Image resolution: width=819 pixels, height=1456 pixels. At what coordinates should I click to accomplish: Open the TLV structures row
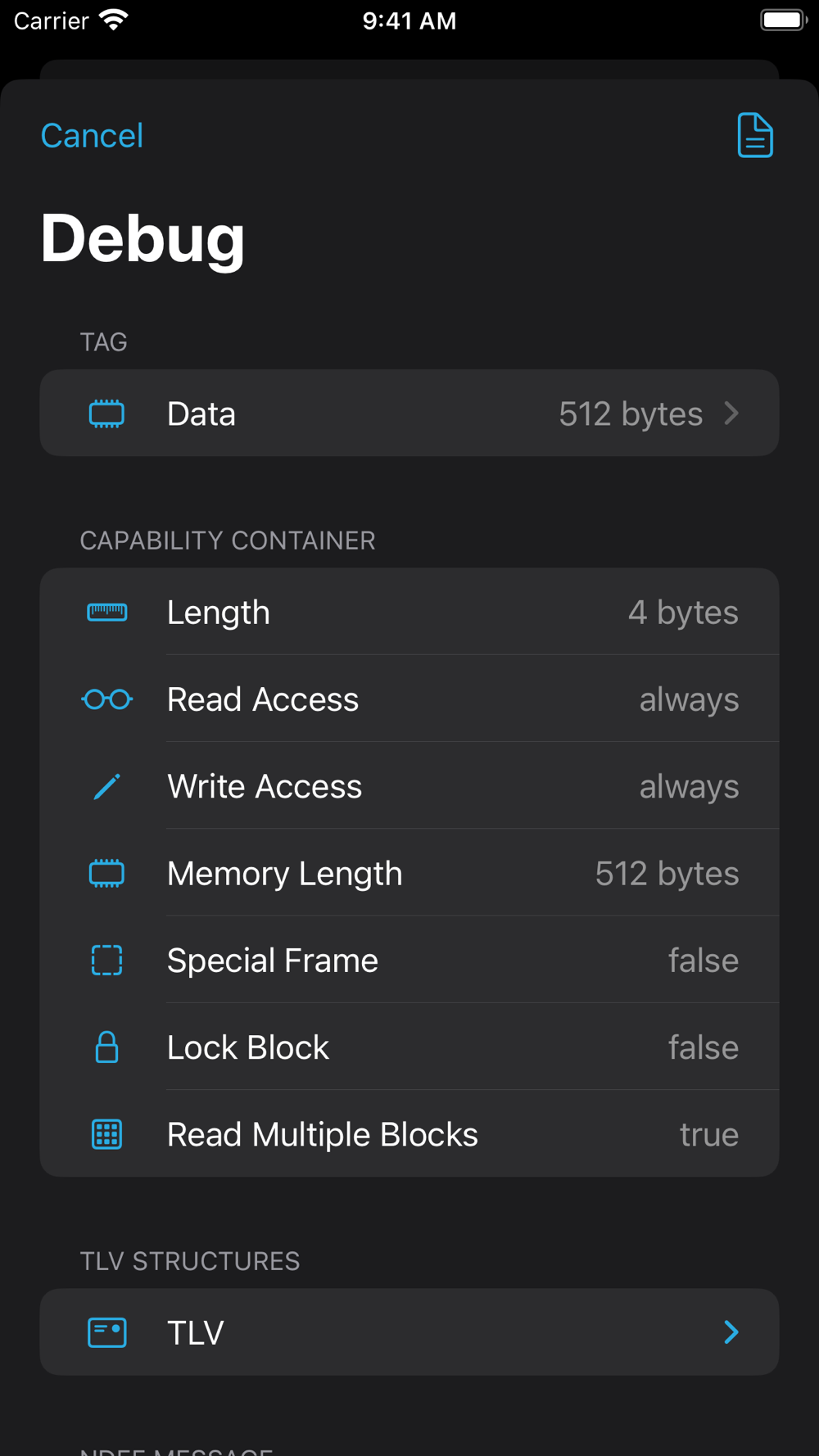pos(409,1332)
